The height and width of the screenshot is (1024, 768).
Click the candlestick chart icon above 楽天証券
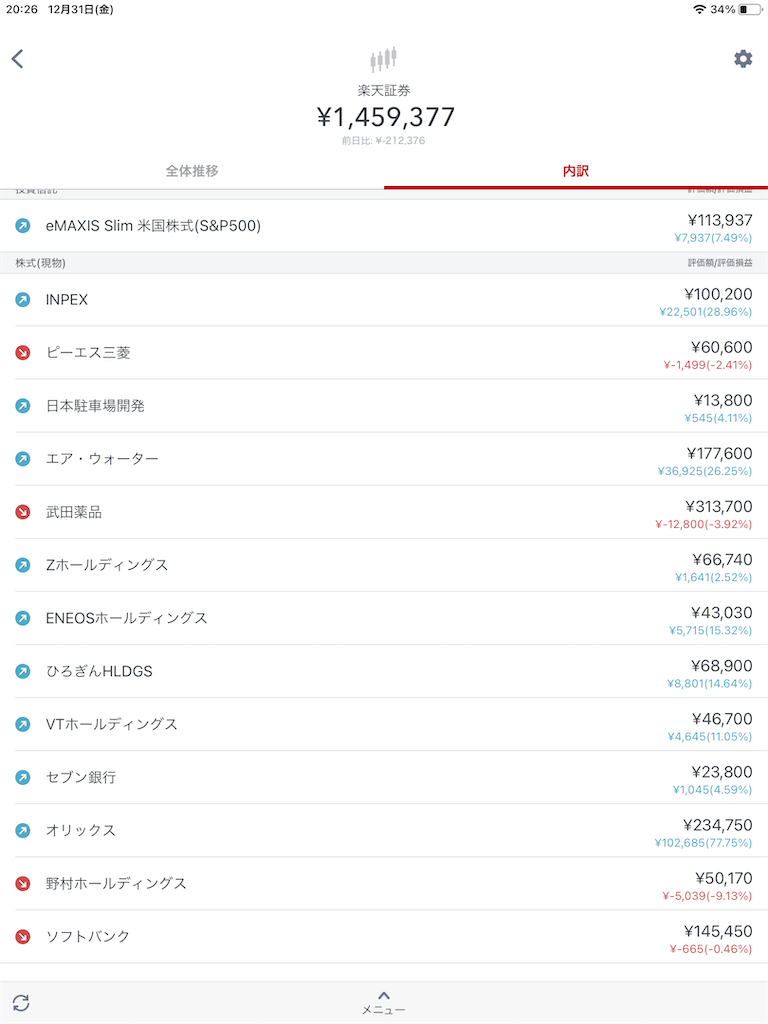coord(383,59)
